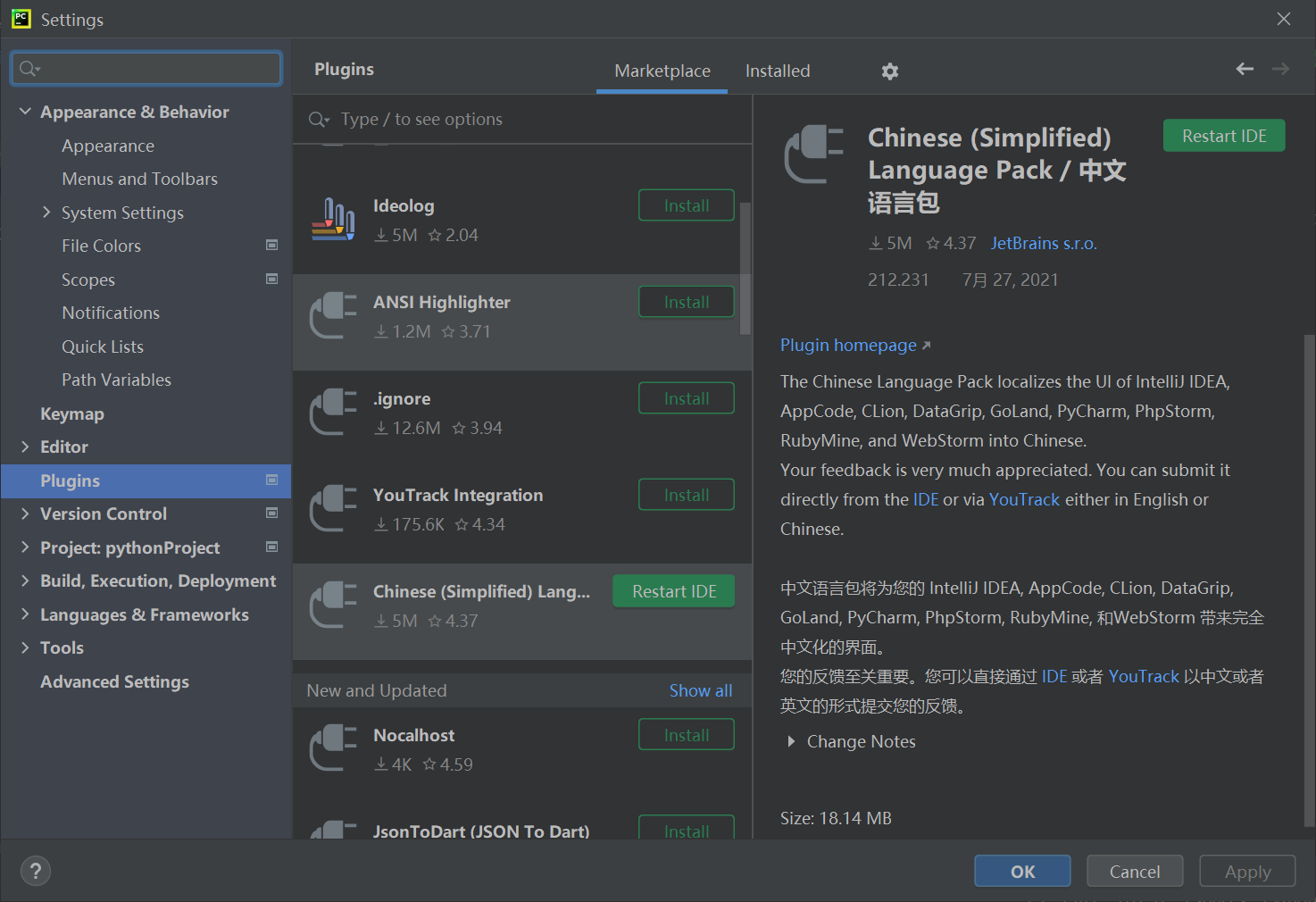Screen dimensions: 1316x902
Task: Click the plugin details scrollbar
Action: pyautogui.click(x=1309, y=580)
